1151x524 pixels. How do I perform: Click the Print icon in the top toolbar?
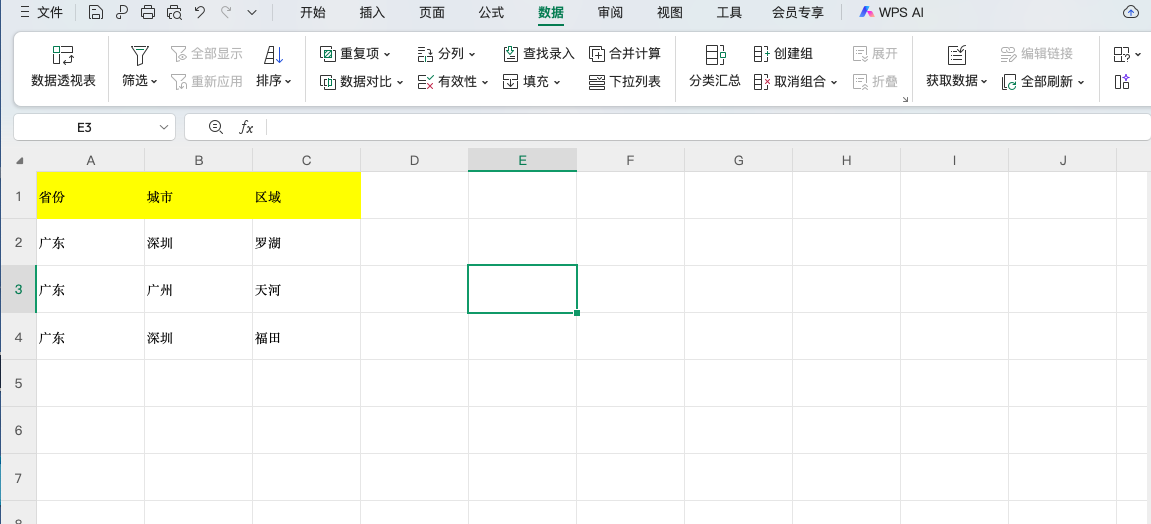(148, 13)
